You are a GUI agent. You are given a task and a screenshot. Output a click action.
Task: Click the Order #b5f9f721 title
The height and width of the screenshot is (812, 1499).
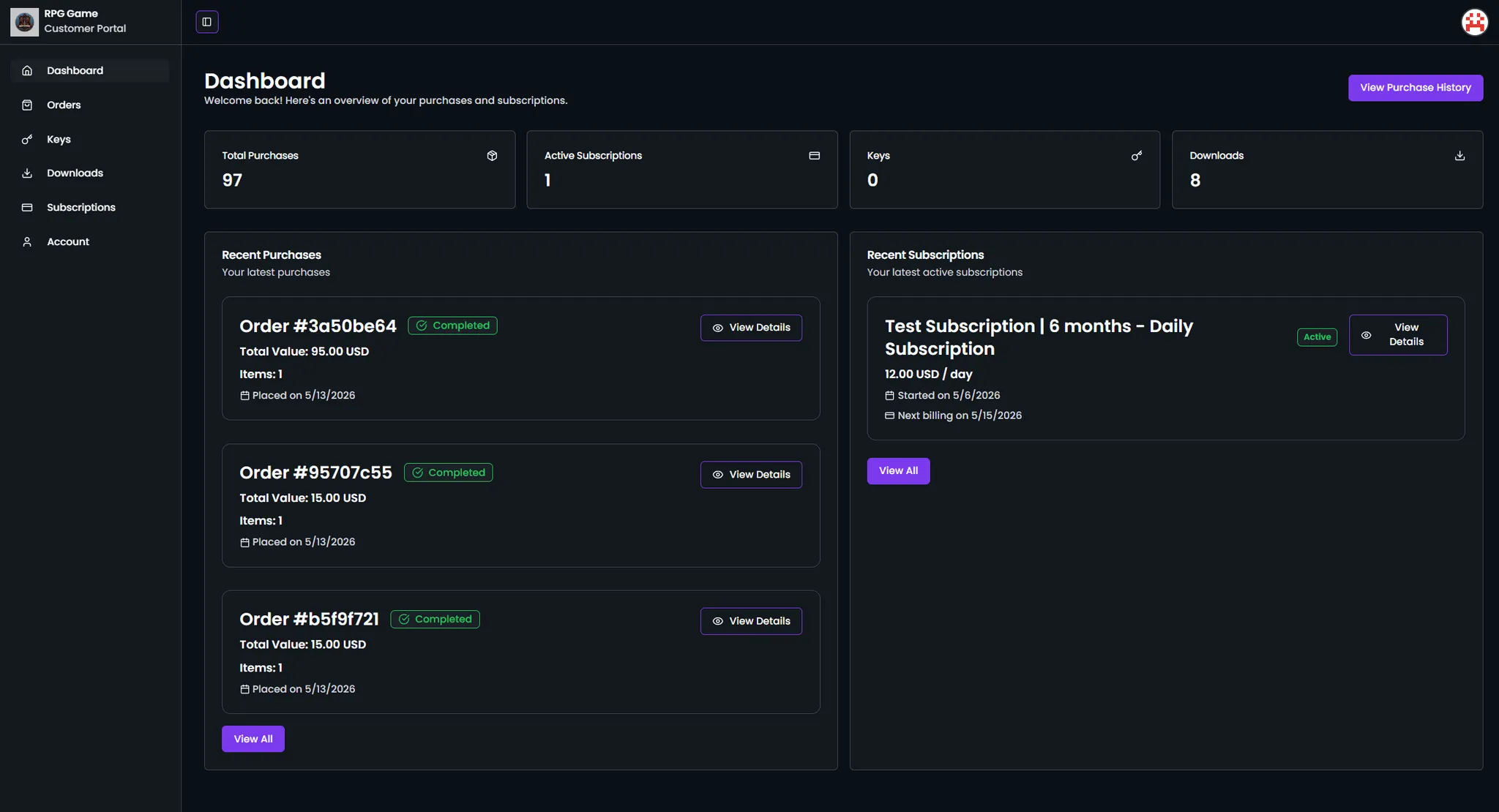(x=309, y=620)
